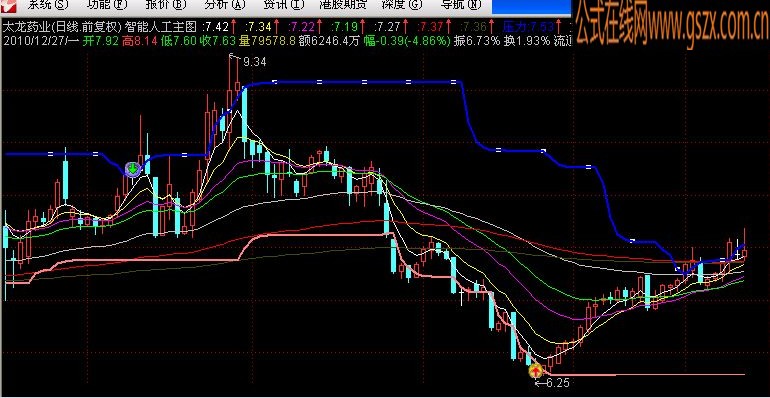Screen dimensions: 770x398
Task: Click the 6.25 lowest price label
Action: 557,383
